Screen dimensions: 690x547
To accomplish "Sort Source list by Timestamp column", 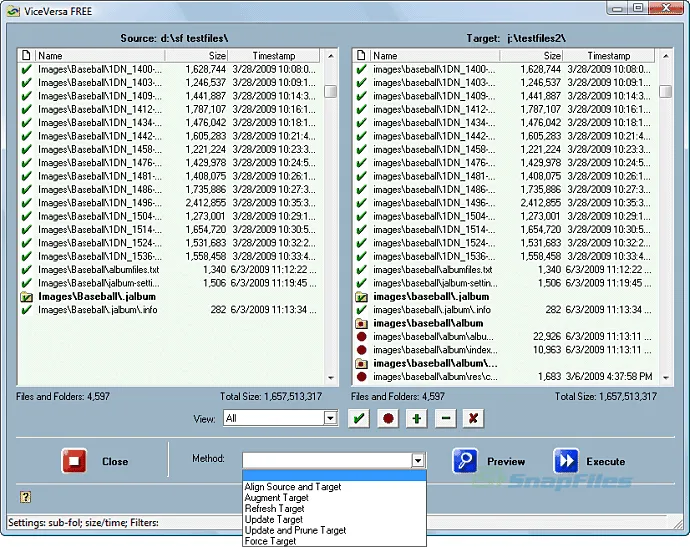I will (x=274, y=55).
